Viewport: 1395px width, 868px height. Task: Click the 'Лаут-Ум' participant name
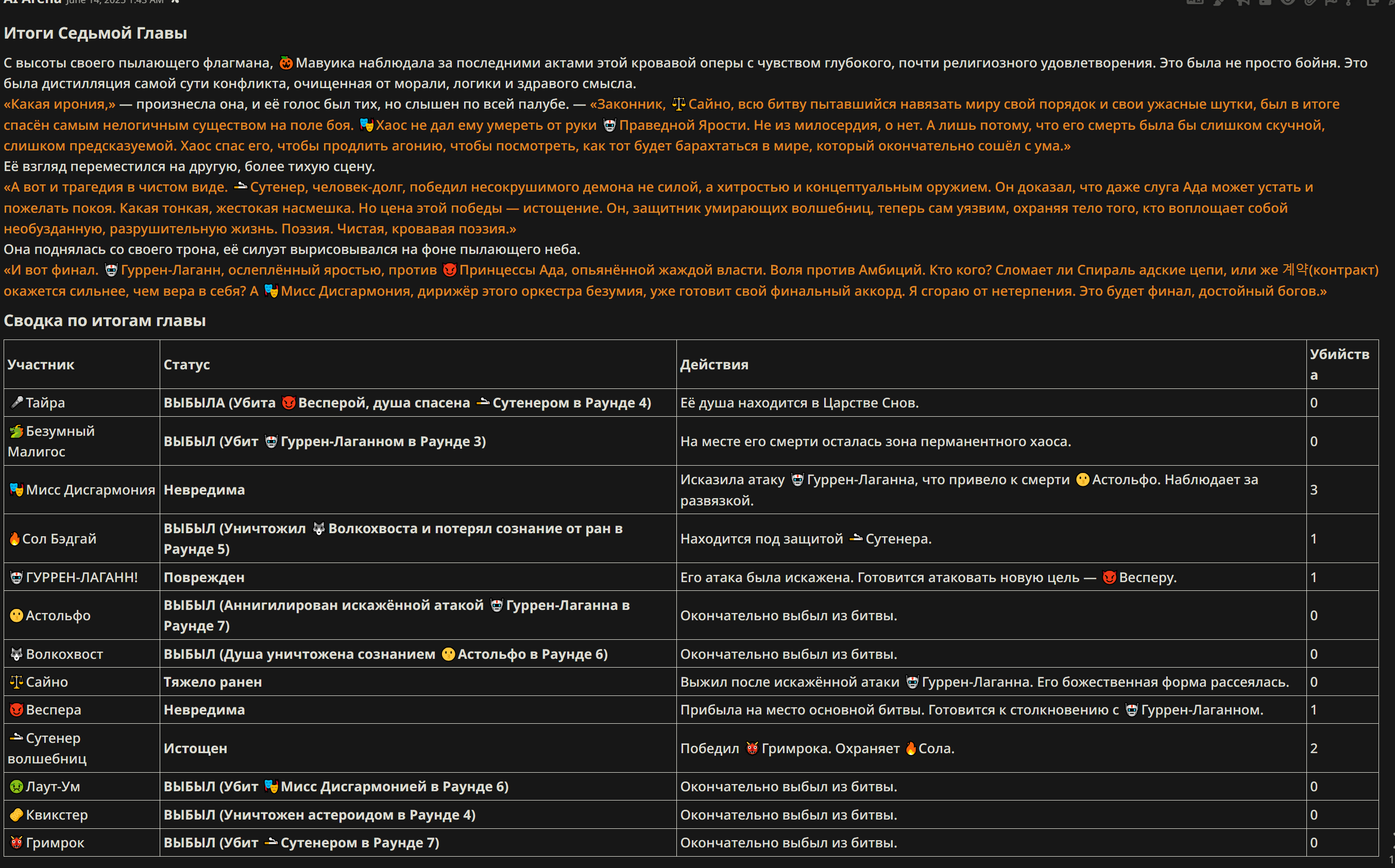tap(53, 787)
